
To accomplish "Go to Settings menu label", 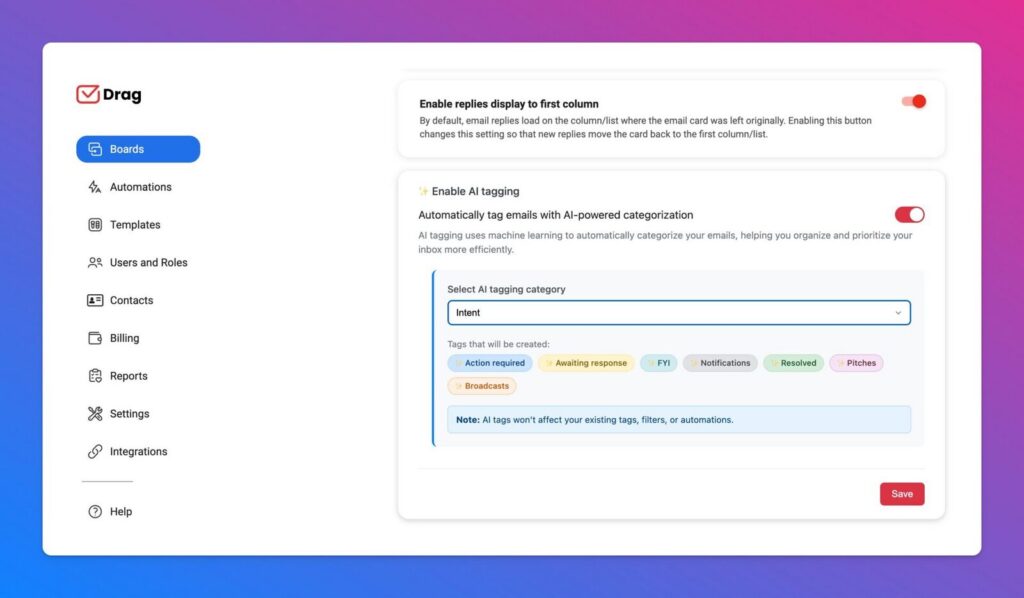I will click(129, 414).
